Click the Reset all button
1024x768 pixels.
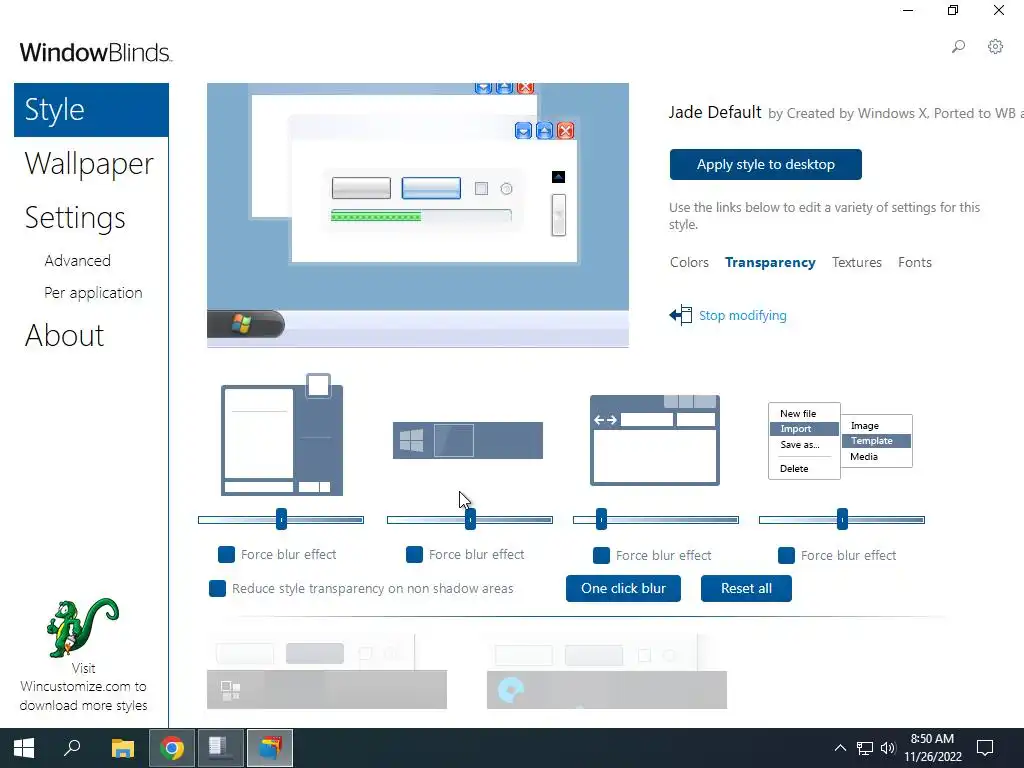point(746,588)
